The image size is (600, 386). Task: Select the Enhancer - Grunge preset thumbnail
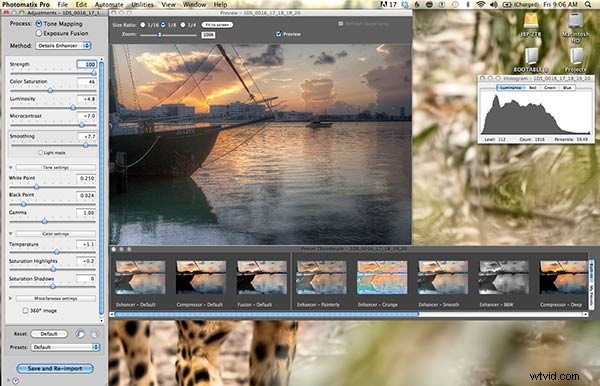click(x=382, y=277)
